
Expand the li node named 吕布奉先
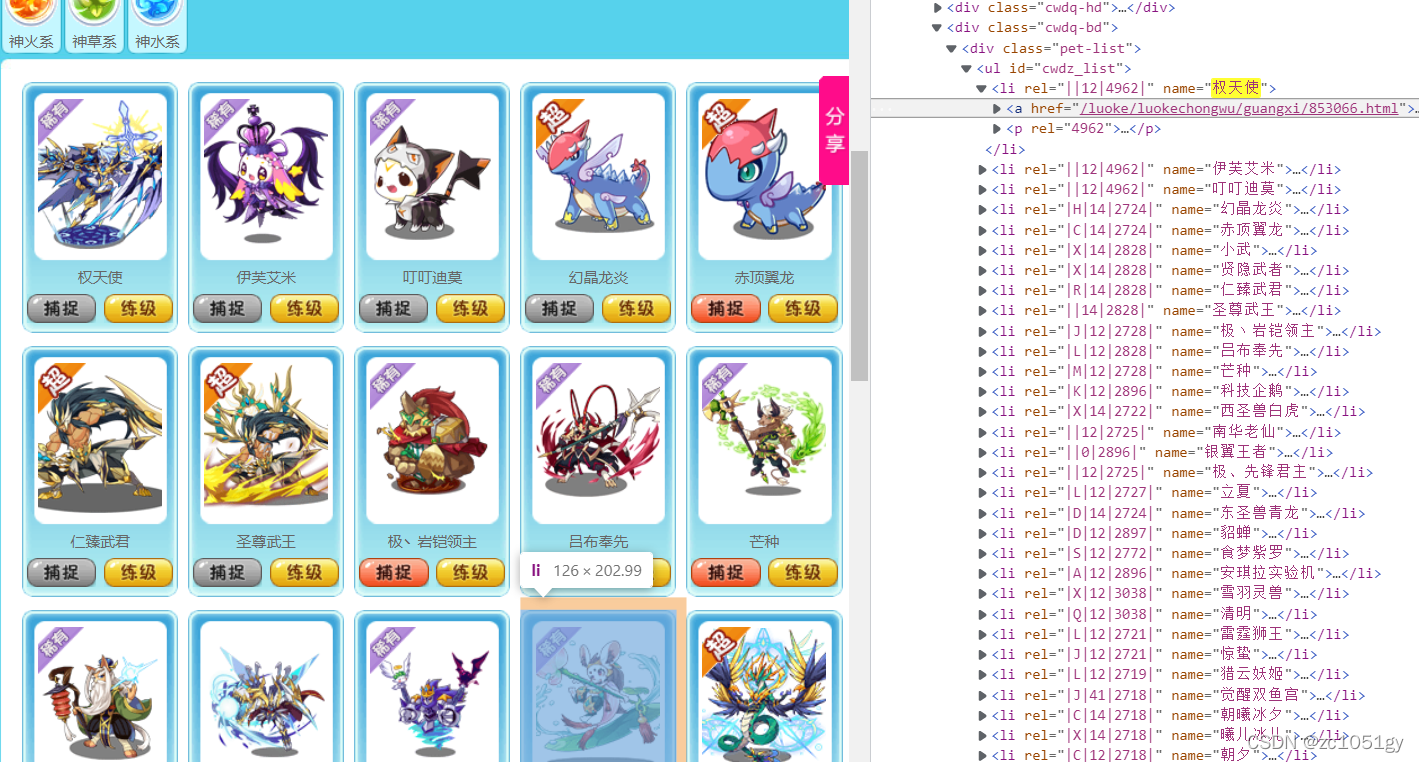[x=982, y=351]
